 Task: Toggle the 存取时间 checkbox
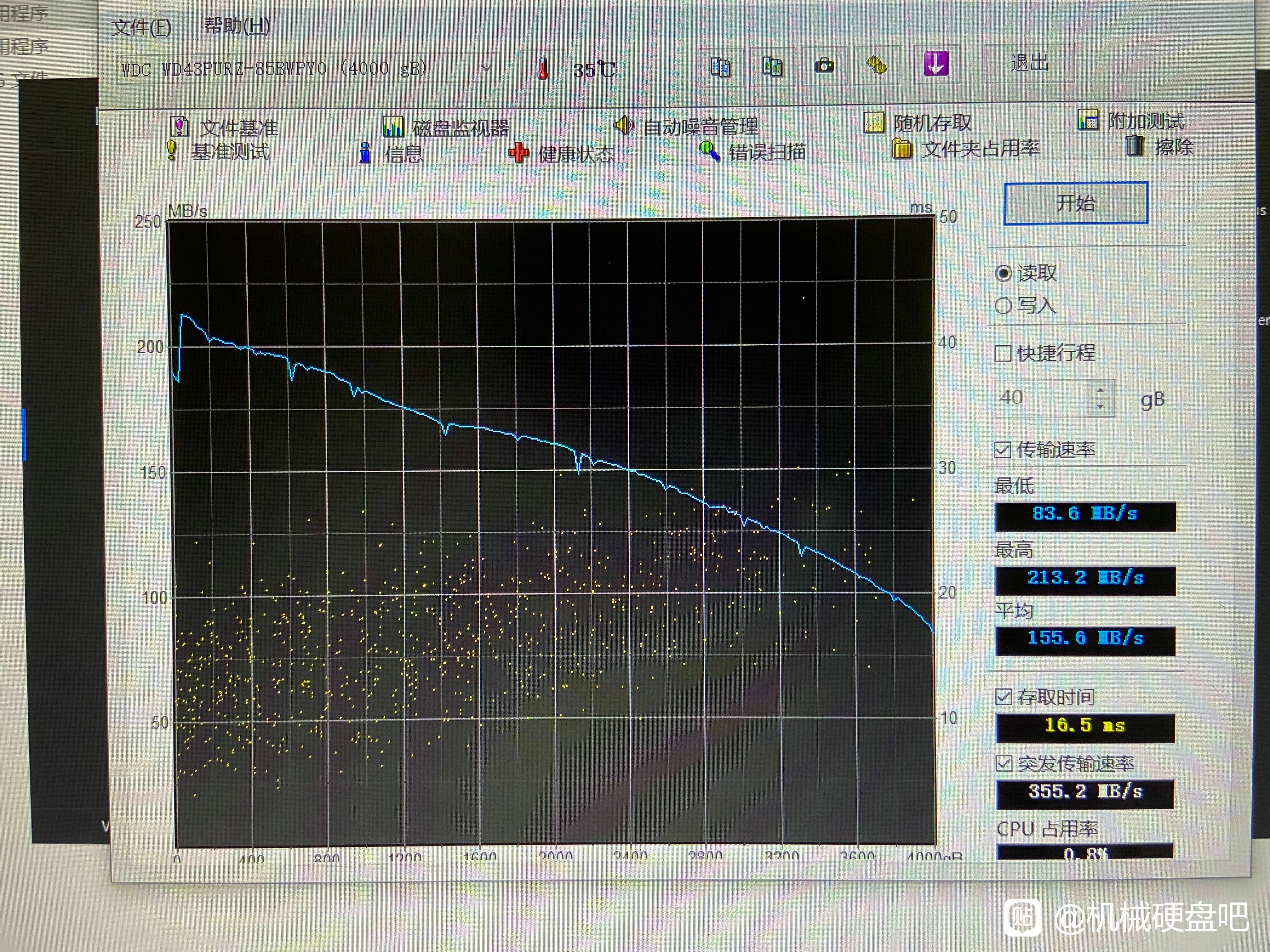pyautogui.click(x=1004, y=697)
